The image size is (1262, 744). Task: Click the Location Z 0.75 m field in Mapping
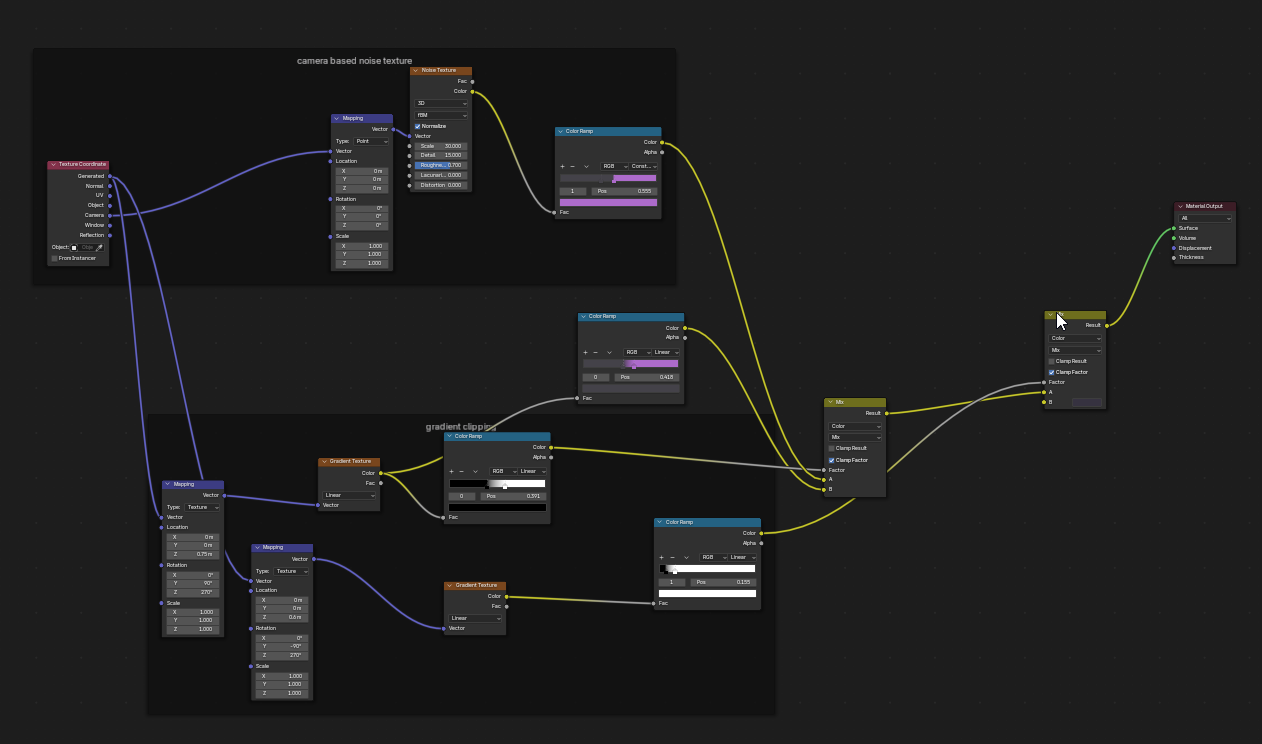[192, 554]
